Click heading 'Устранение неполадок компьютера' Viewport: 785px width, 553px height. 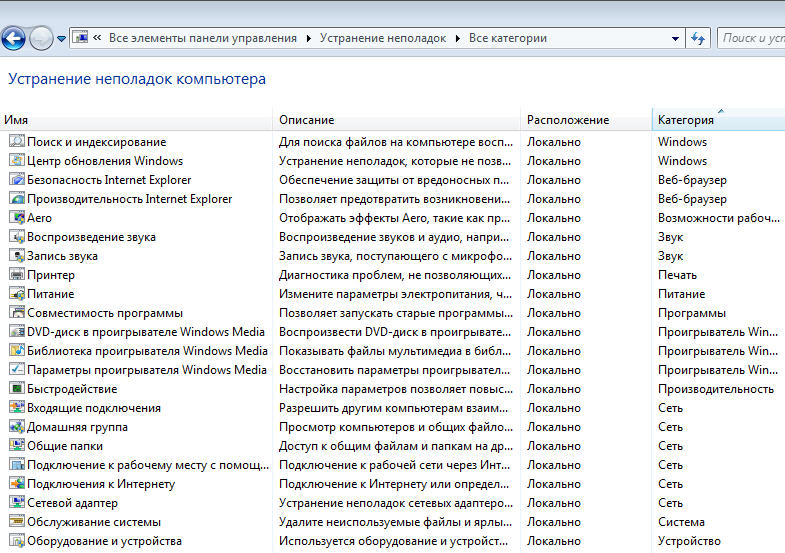(x=137, y=79)
